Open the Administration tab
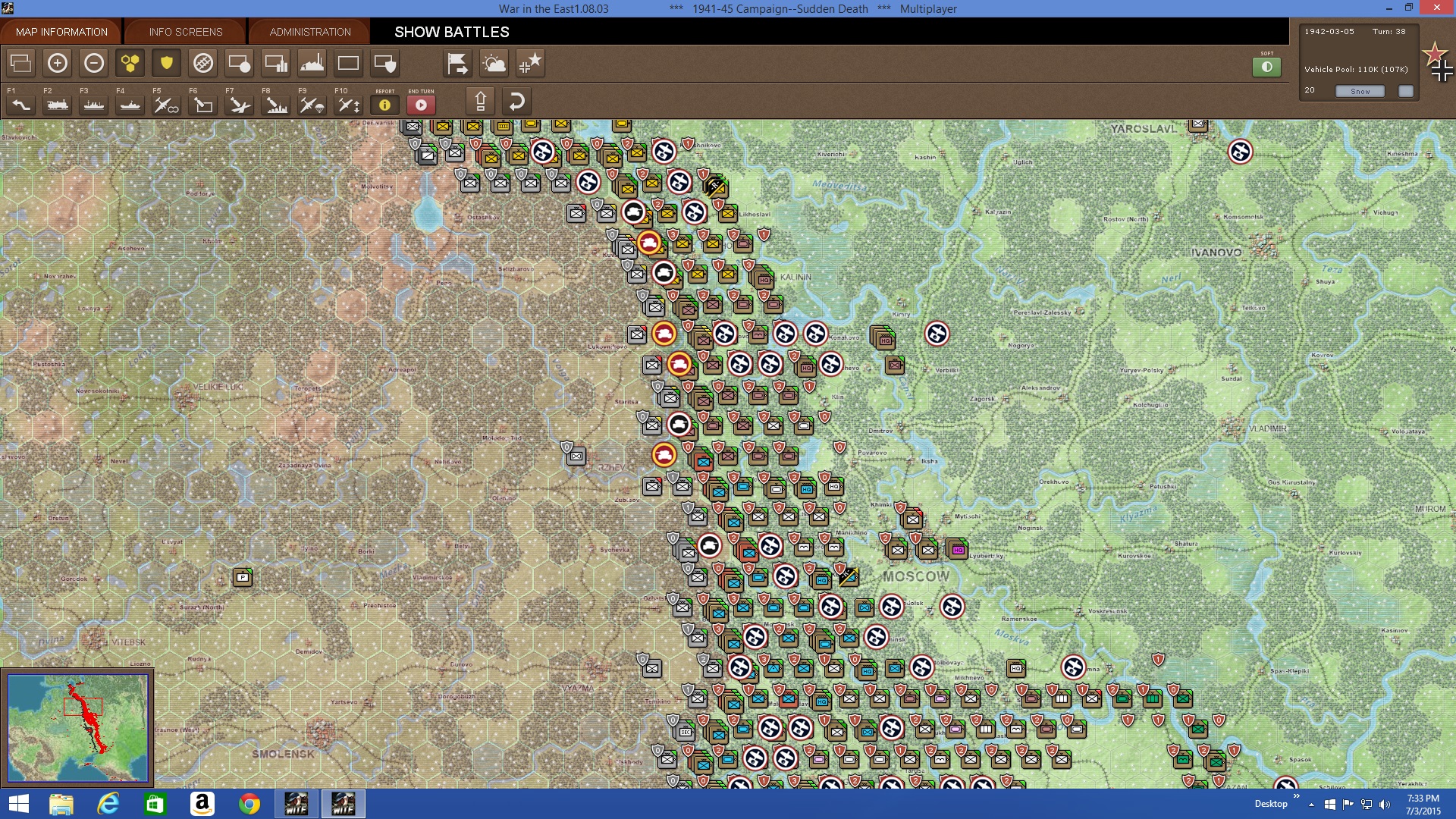The width and height of the screenshot is (1456, 819). click(x=310, y=32)
